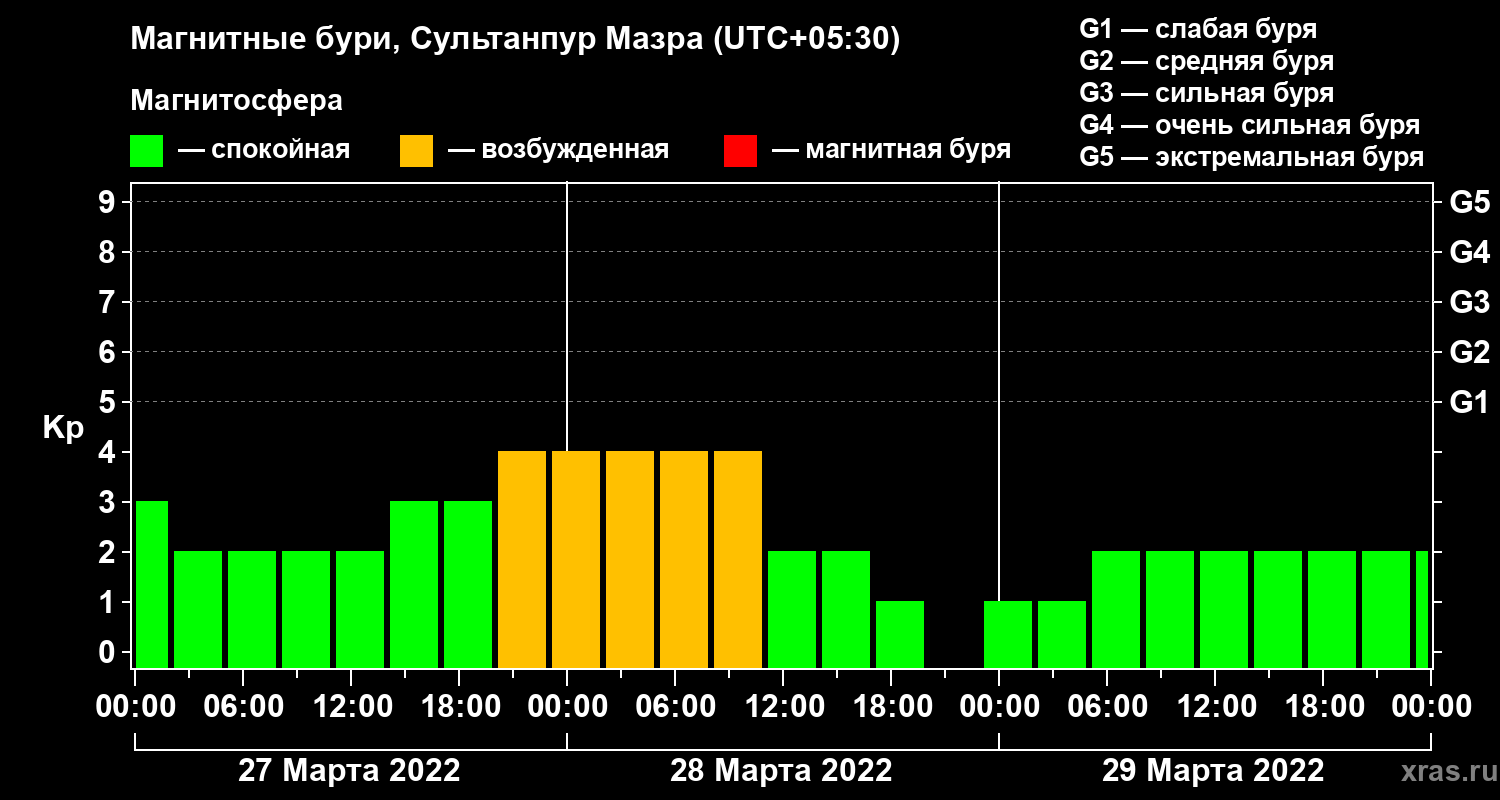This screenshot has width=1500, height=800.
Task: Click the narrow first green bar at 27 Марта 00:00
Action: pos(152,584)
